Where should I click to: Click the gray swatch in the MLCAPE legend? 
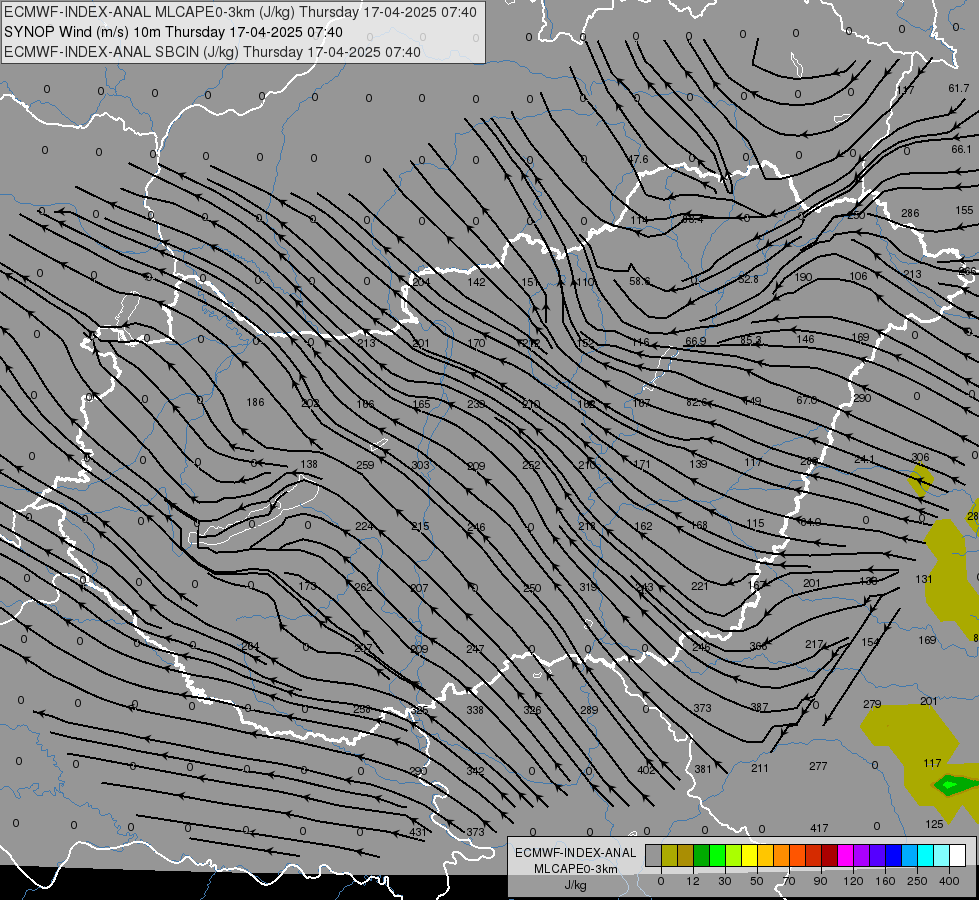pyautogui.click(x=654, y=855)
